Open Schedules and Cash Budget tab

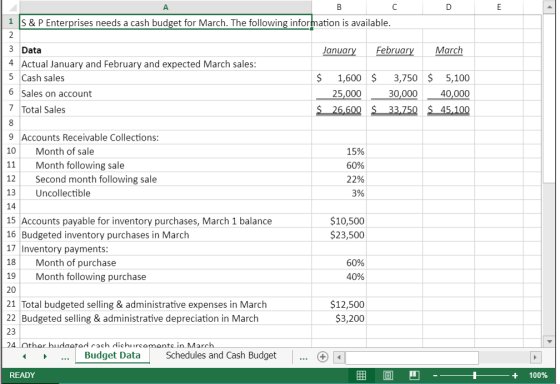[221, 355]
